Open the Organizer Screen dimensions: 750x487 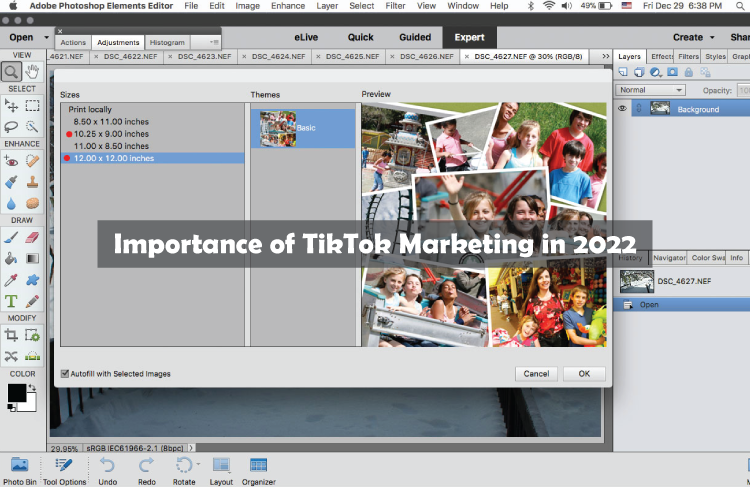258,465
